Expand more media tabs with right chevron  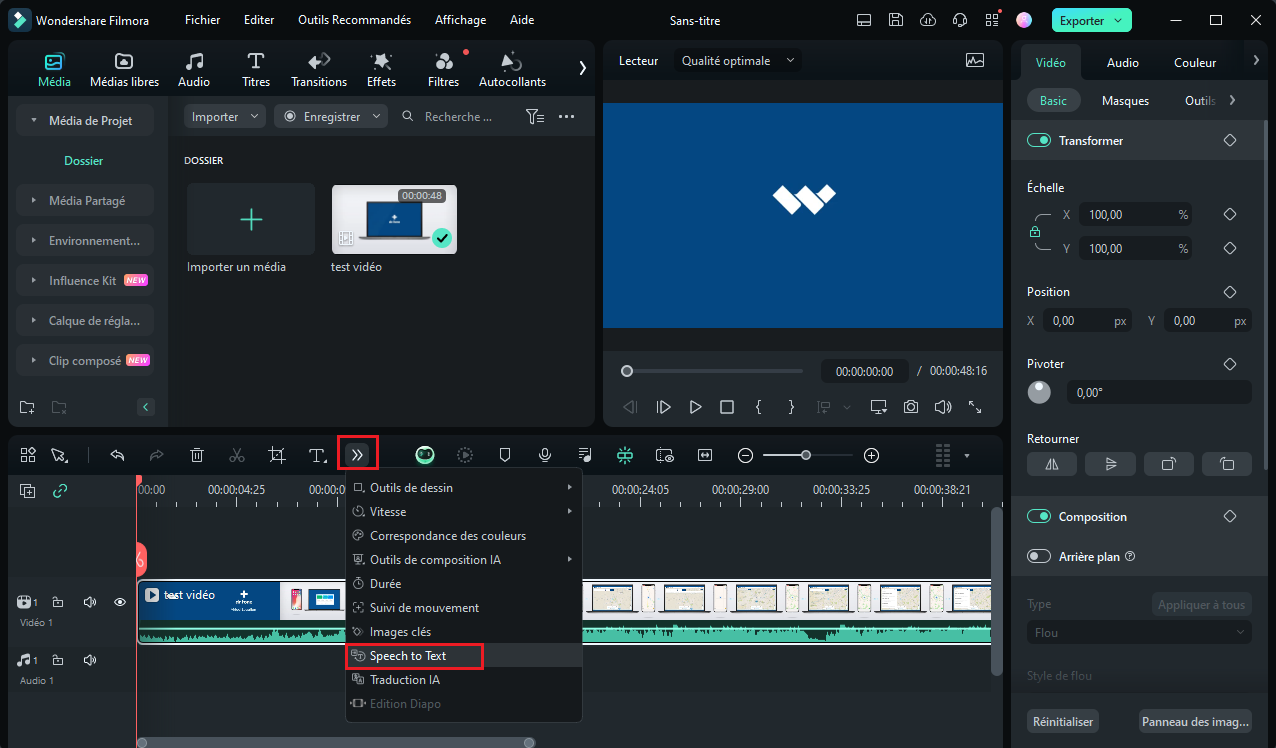pos(583,68)
